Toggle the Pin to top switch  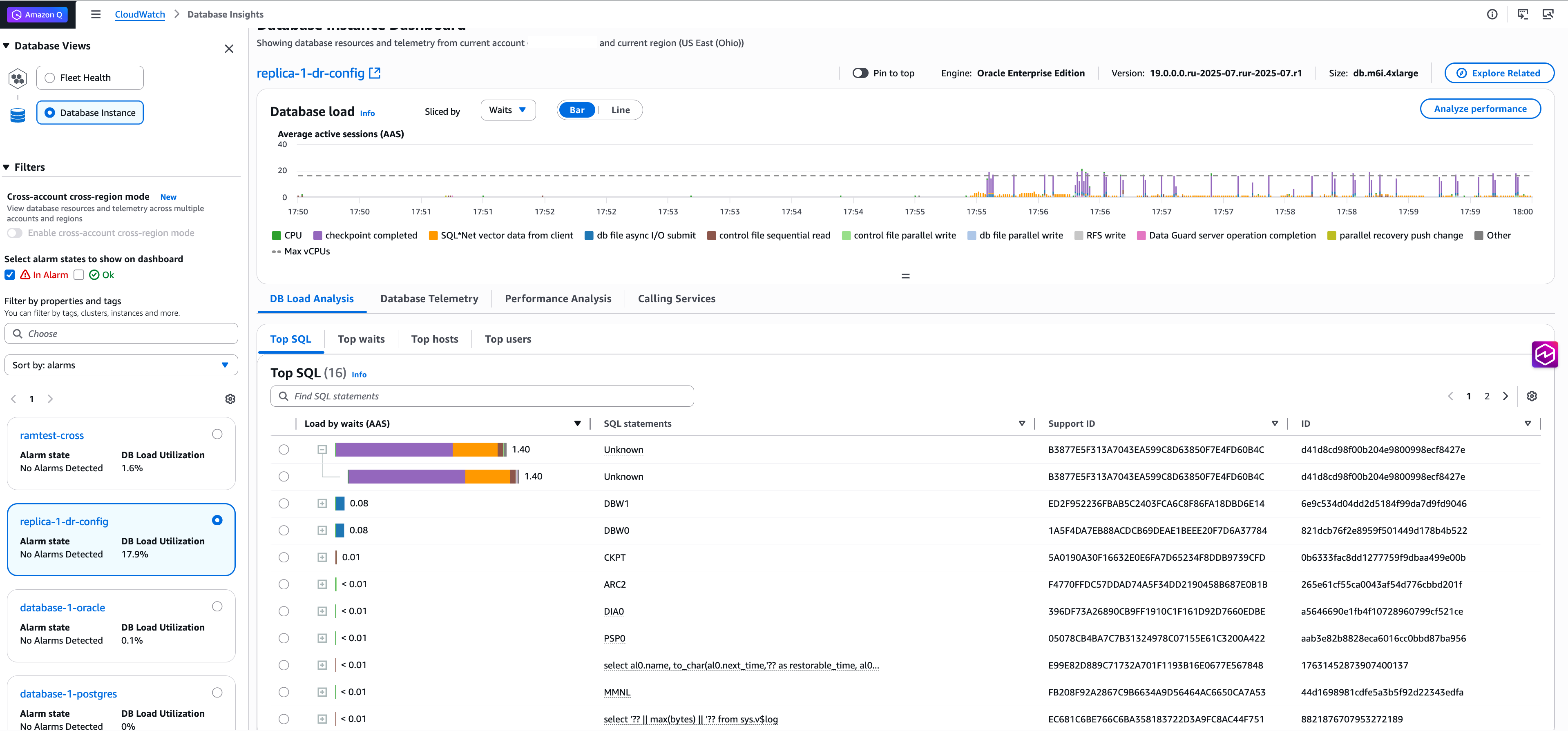(860, 73)
